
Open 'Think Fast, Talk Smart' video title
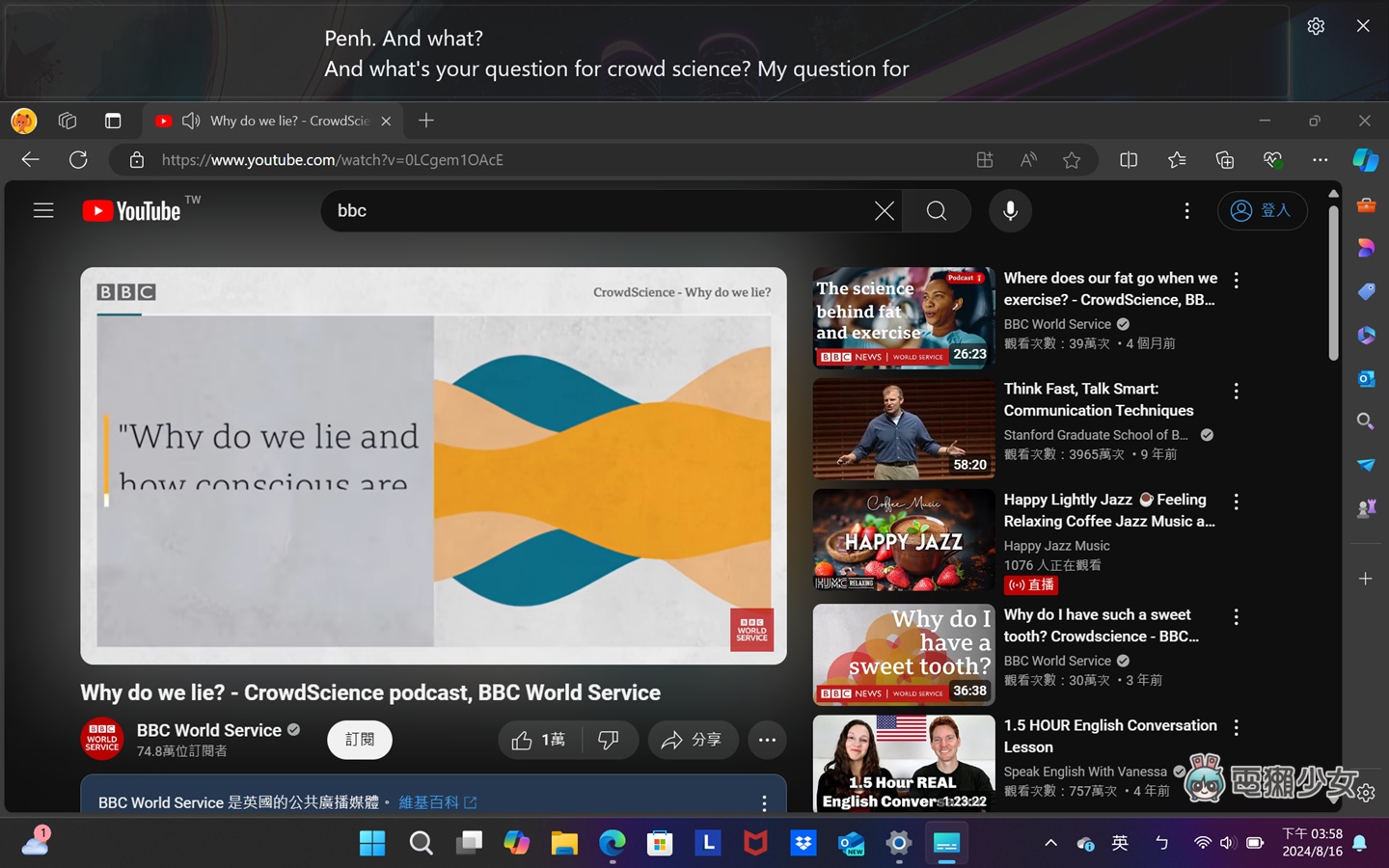[1099, 399]
